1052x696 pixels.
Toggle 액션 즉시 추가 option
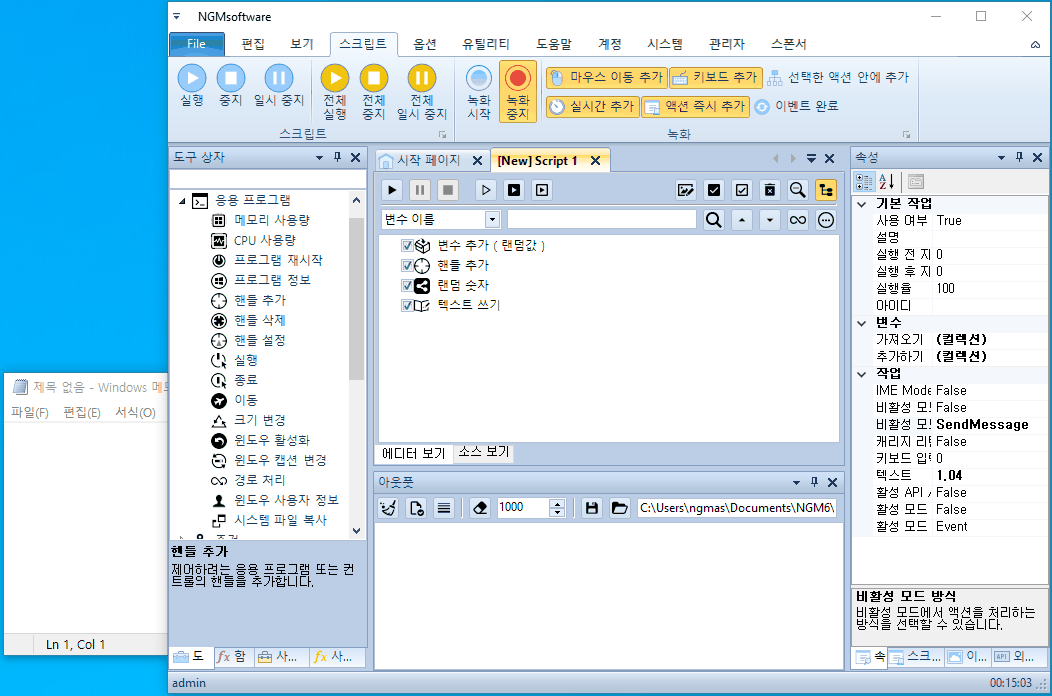tap(695, 106)
